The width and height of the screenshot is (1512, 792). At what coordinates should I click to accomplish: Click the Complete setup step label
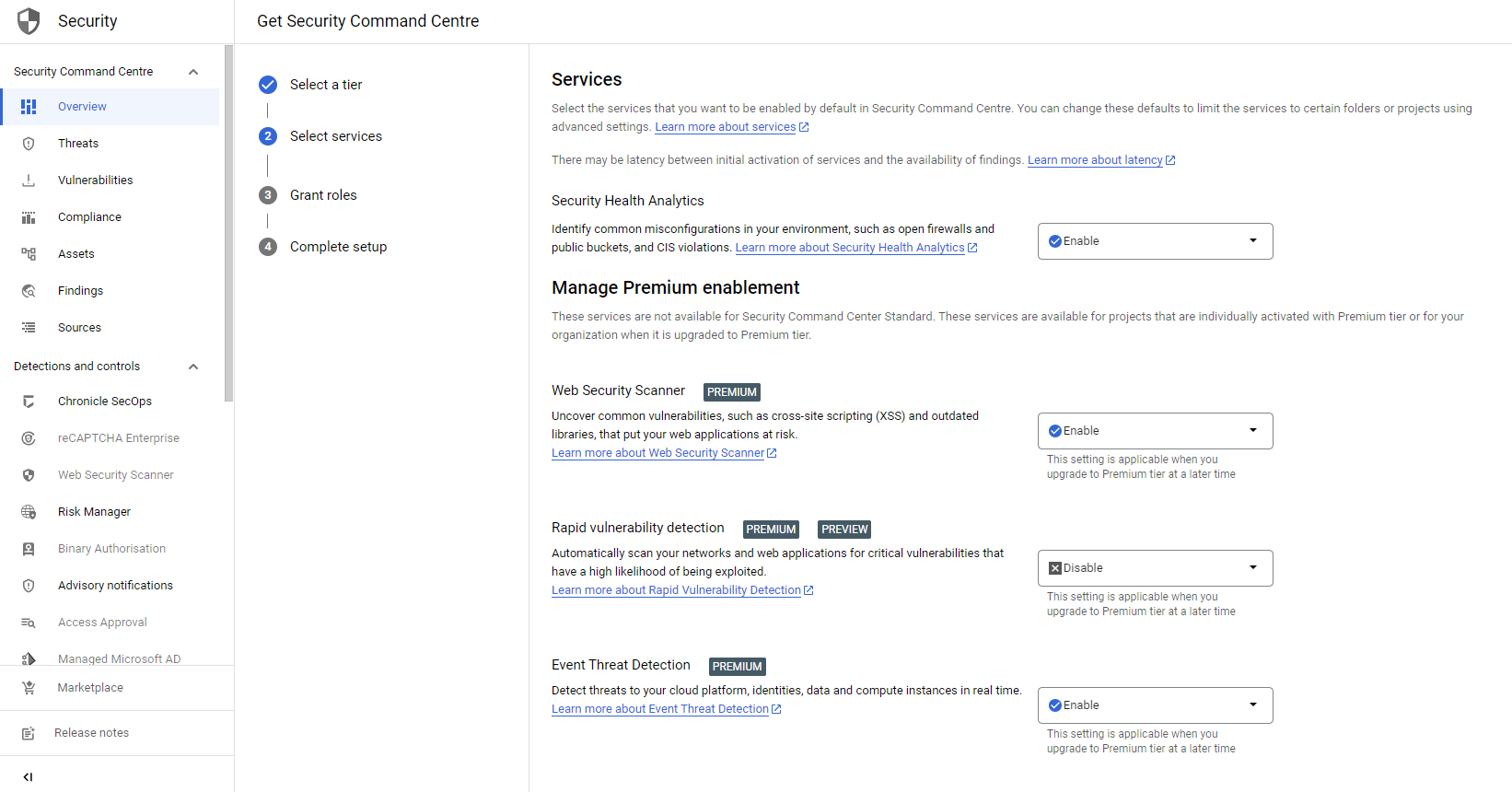(338, 247)
